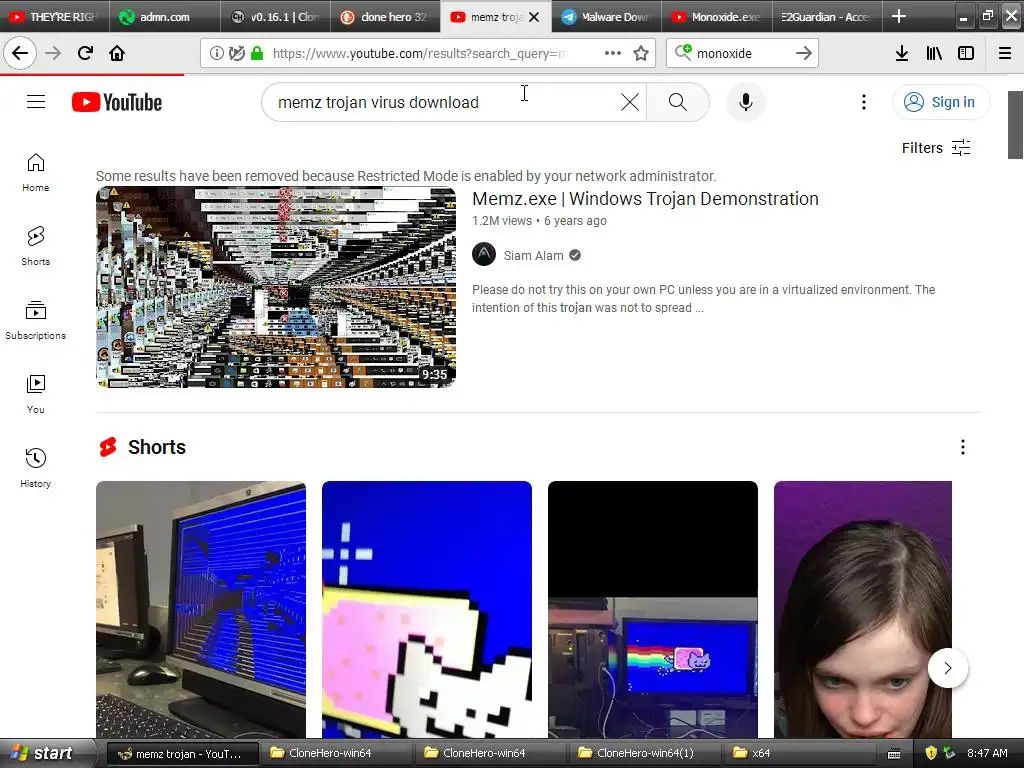The width and height of the screenshot is (1024, 768).
Task: Go back with the browser back arrow
Action: [20, 53]
